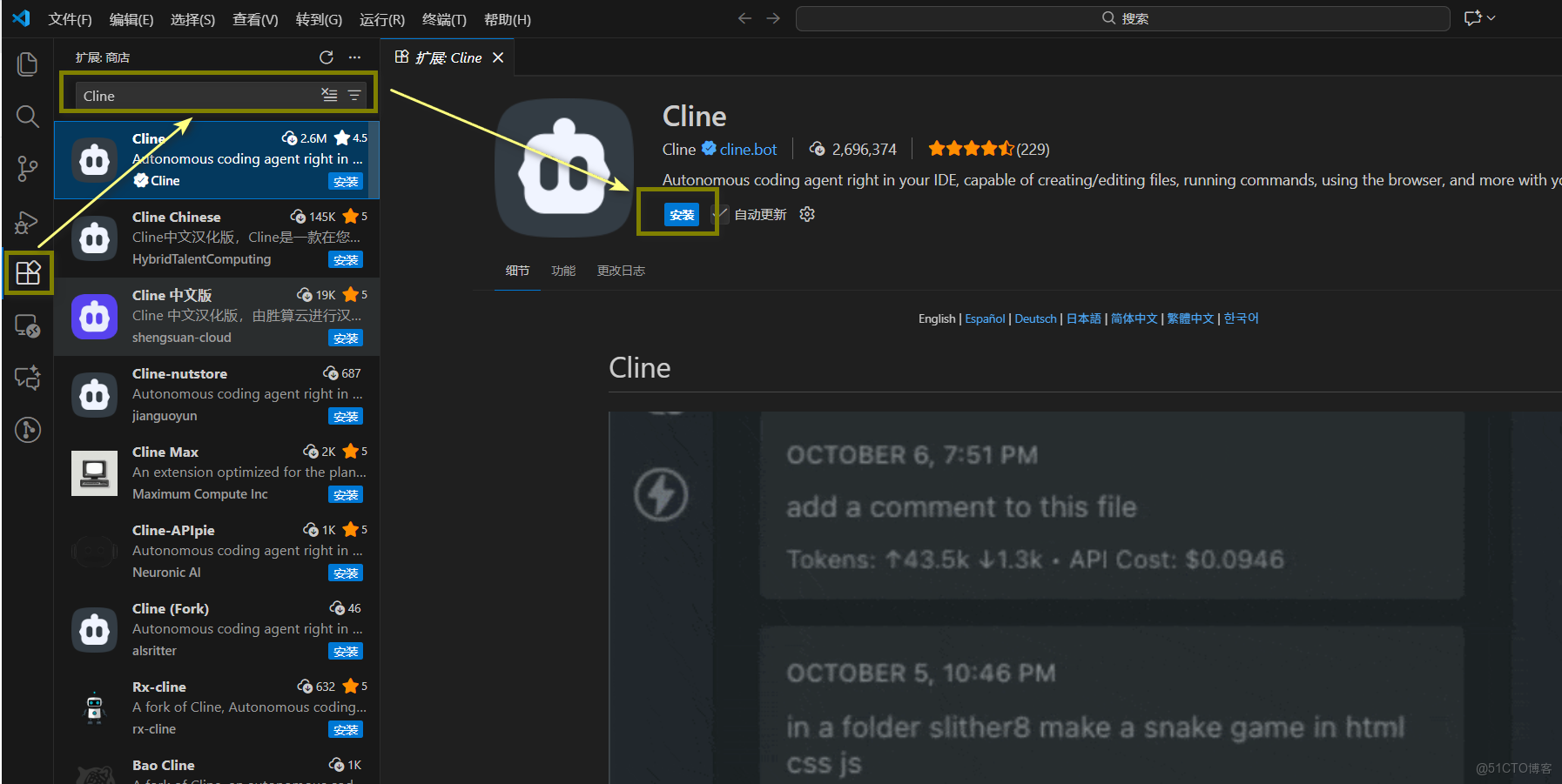Screen dimensions: 1562x784
Task: Open the gear settings icon next to 自动更新
Action: tap(807, 214)
